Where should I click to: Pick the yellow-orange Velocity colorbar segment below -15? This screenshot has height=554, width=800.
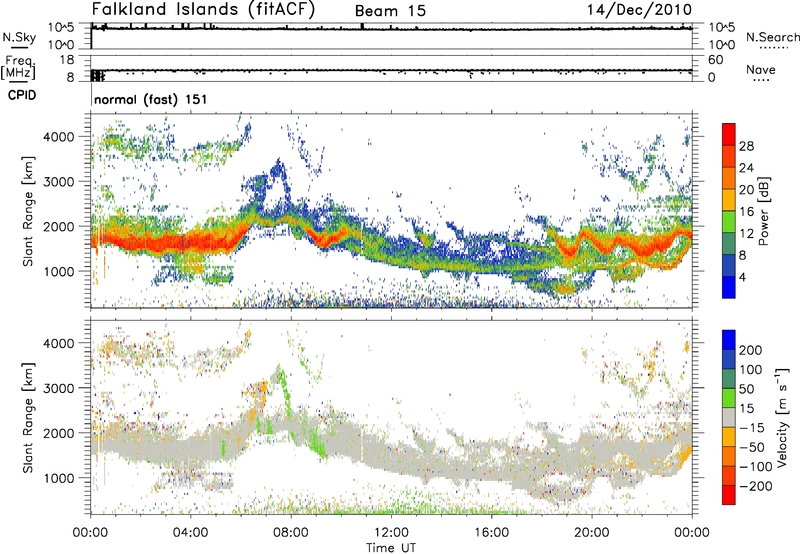[x=729, y=437]
